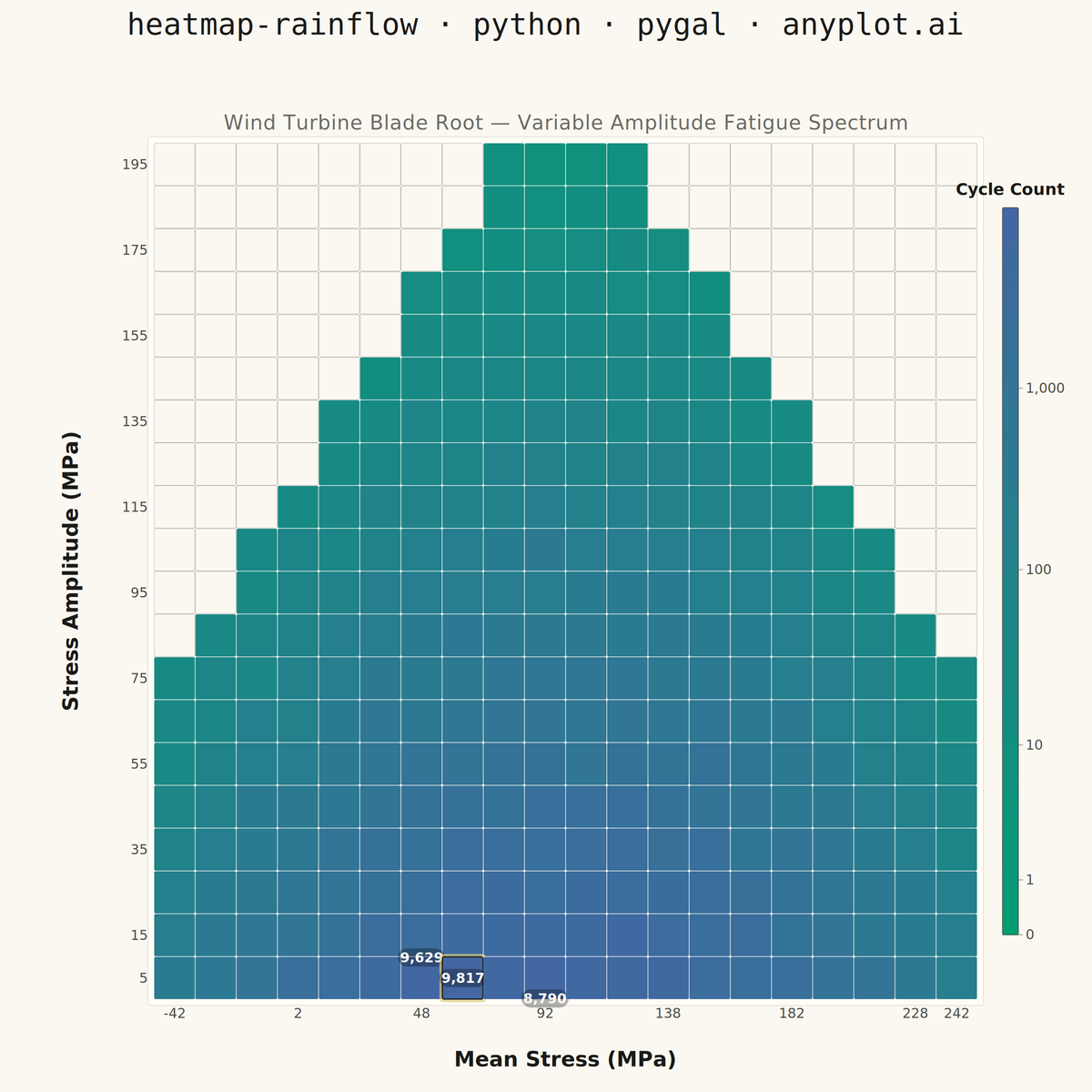Click the 8,790 value label
Image resolution: width=1092 pixels, height=1092 pixels.
545,999
